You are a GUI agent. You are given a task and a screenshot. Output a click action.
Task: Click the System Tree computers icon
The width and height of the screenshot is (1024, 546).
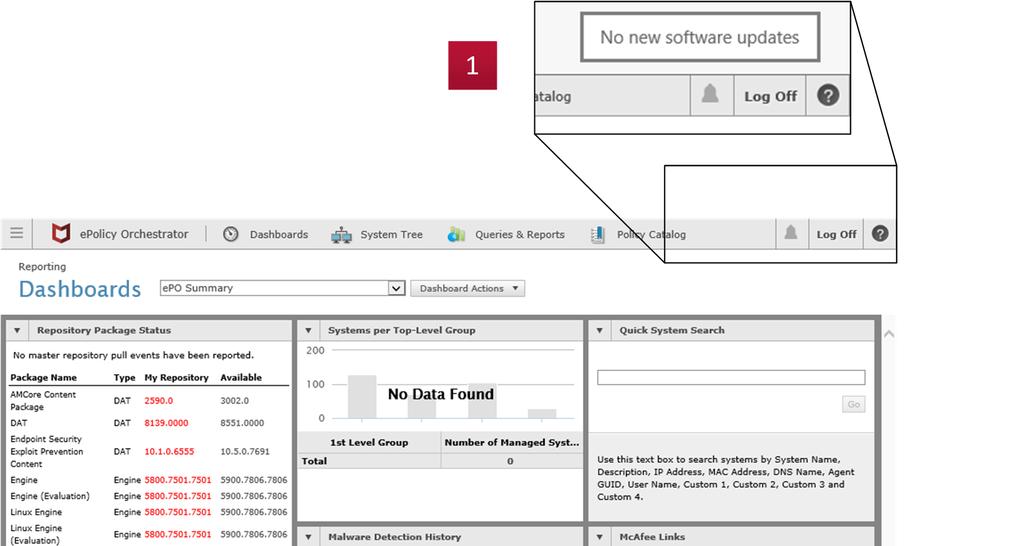pos(341,234)
